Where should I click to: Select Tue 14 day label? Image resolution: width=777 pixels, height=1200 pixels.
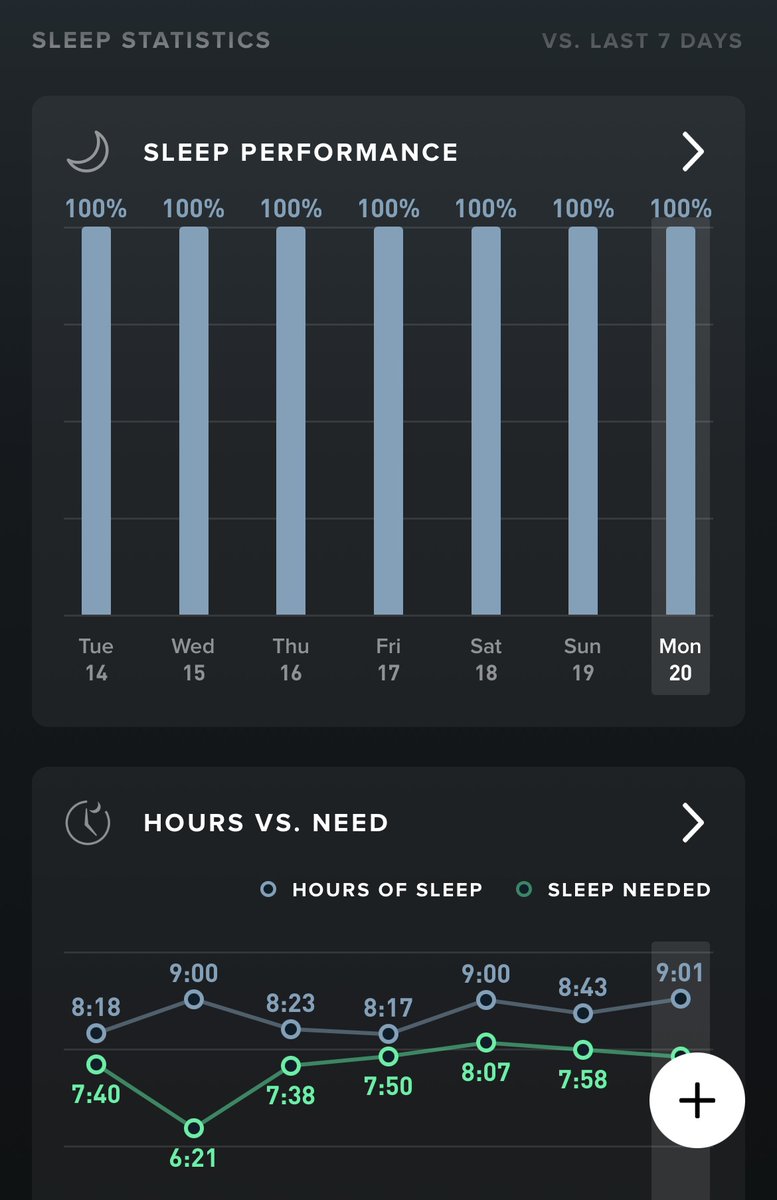coord(96,660)
